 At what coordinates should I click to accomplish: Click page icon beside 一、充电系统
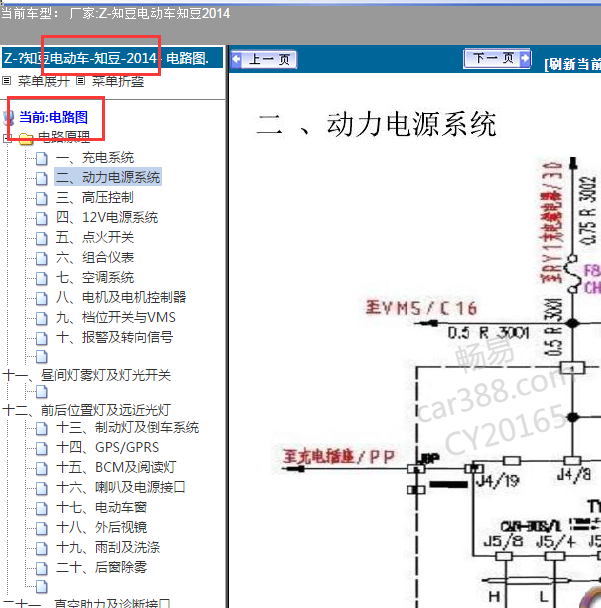(41, 158)
